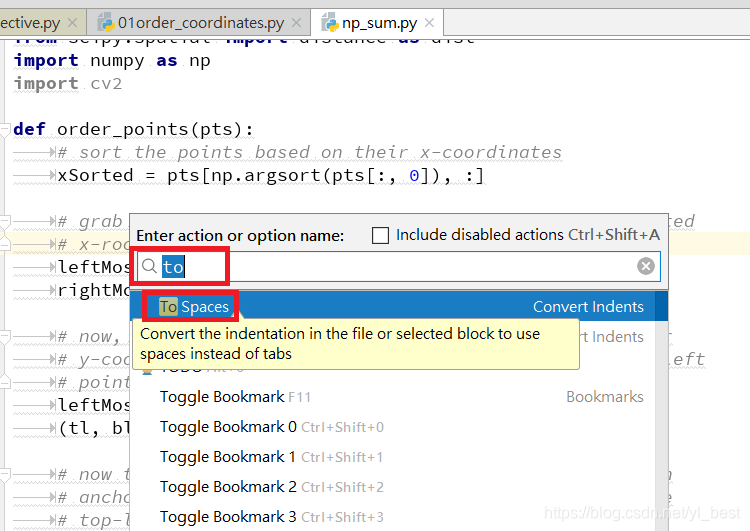Image resolution: width=750 pixels, height=531 pixels.
Task: Select Toggle Bookmark F11 action
Action: pyautogui.click(x=392, y=397)
